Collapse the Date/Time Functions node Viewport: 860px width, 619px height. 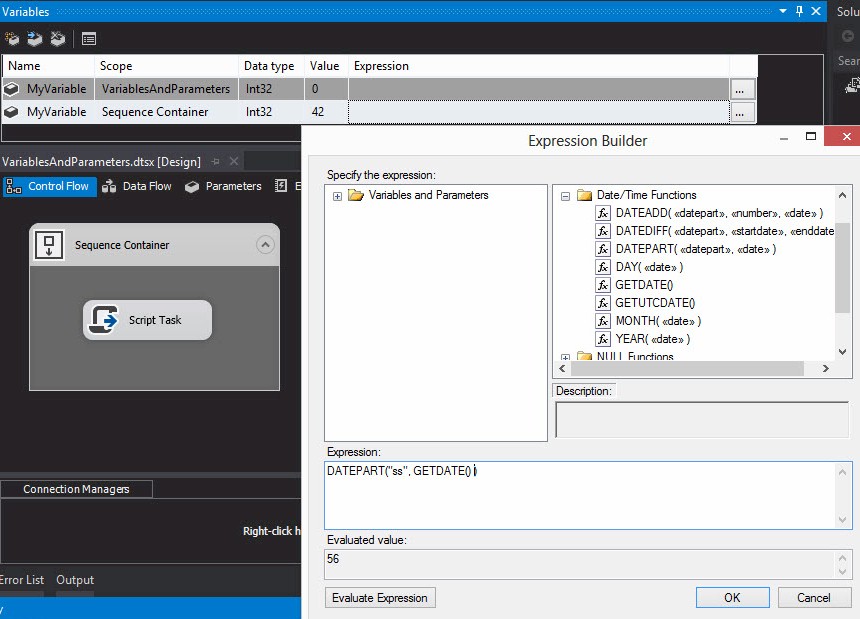point(565,196)
